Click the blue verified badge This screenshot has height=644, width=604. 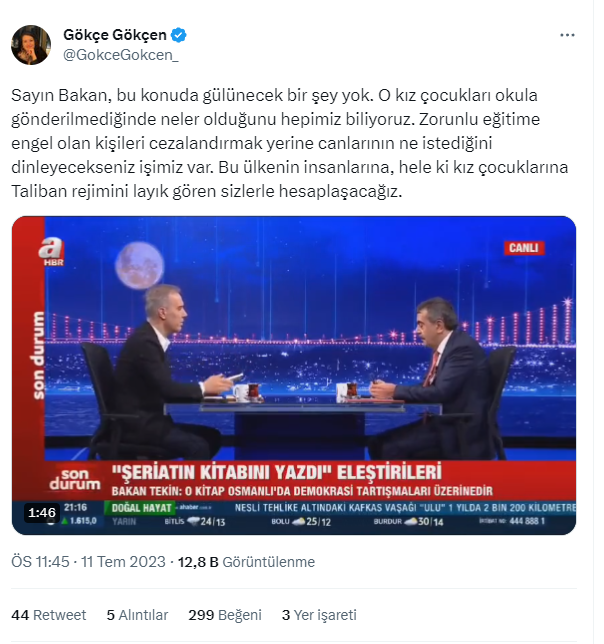coord(178,35)
